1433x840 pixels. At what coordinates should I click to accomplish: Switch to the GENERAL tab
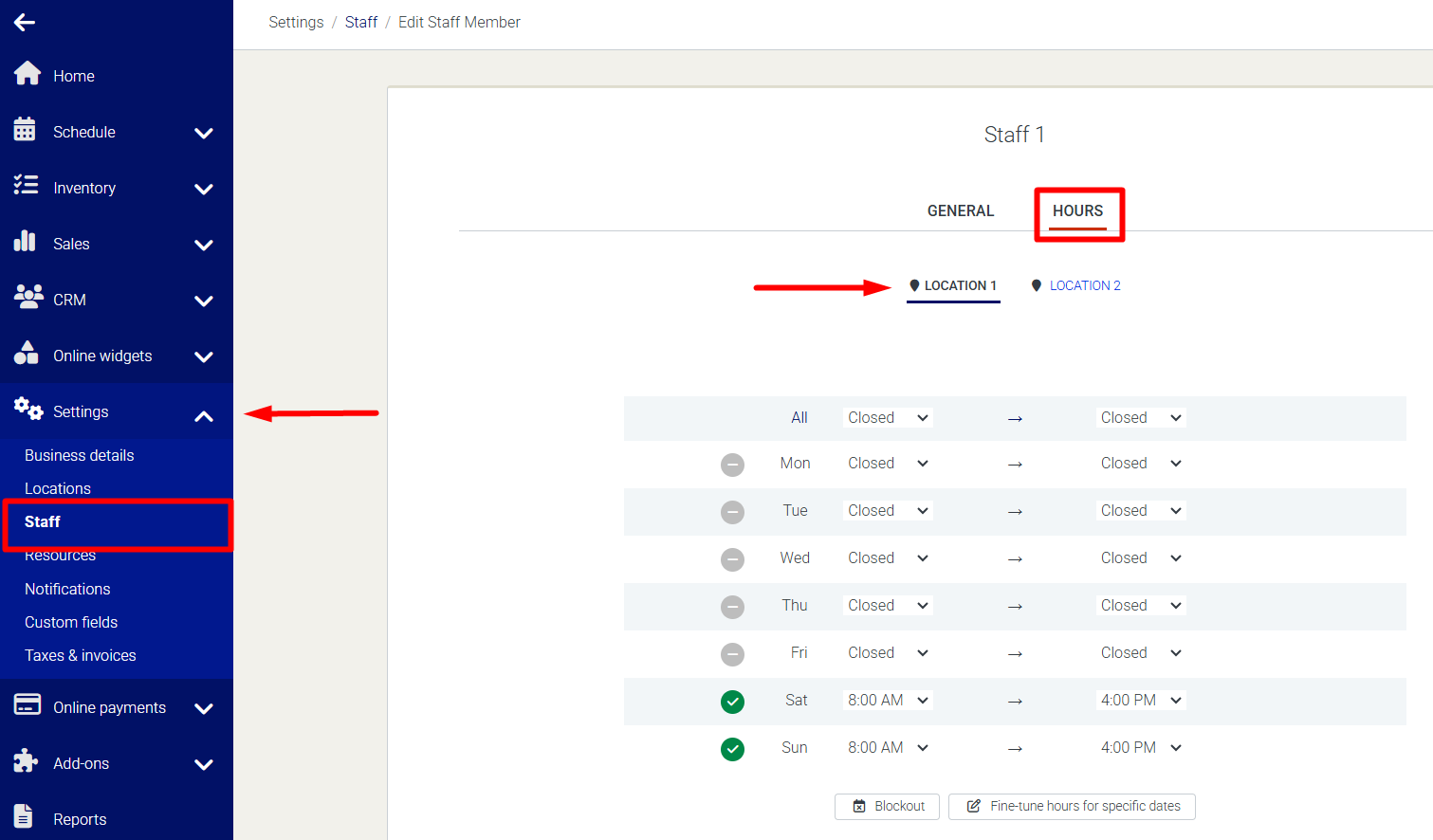coord(960,210)
